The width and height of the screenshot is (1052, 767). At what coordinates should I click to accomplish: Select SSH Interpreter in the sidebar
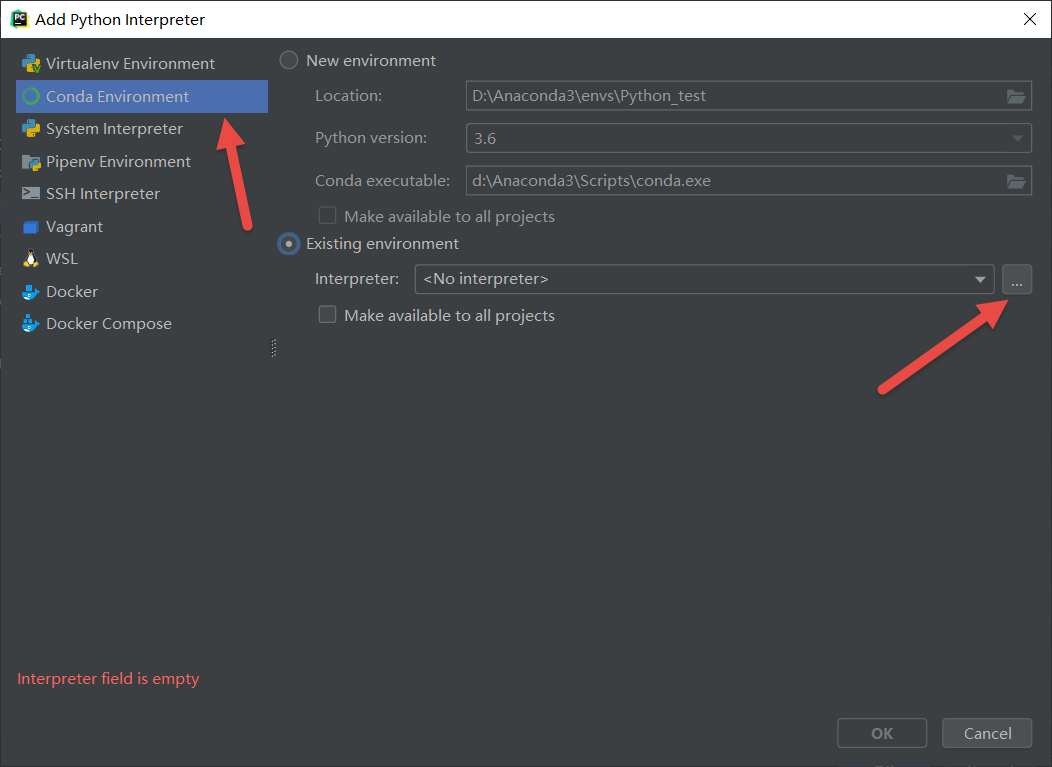142,194
